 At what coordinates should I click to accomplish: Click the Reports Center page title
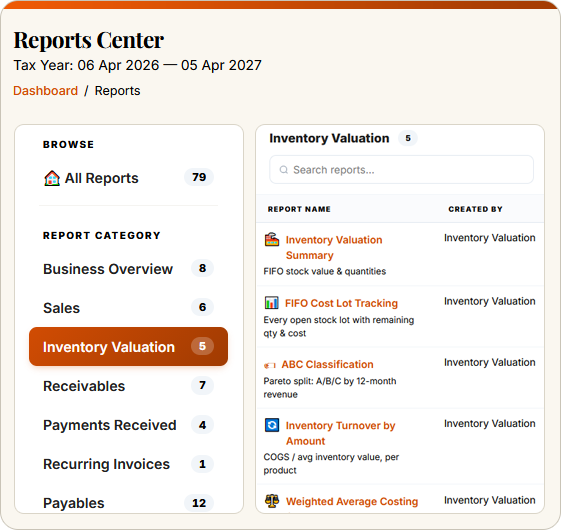coord(89,40)
